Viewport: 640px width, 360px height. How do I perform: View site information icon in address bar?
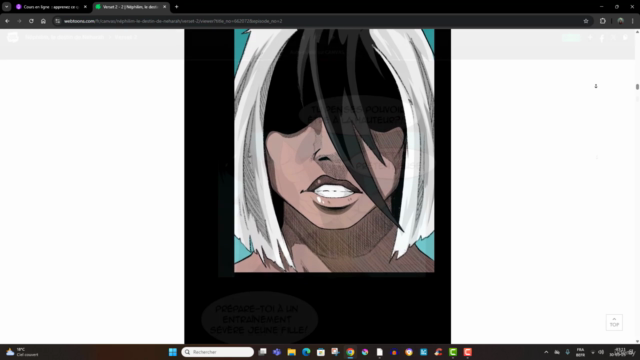pos(58,21)
